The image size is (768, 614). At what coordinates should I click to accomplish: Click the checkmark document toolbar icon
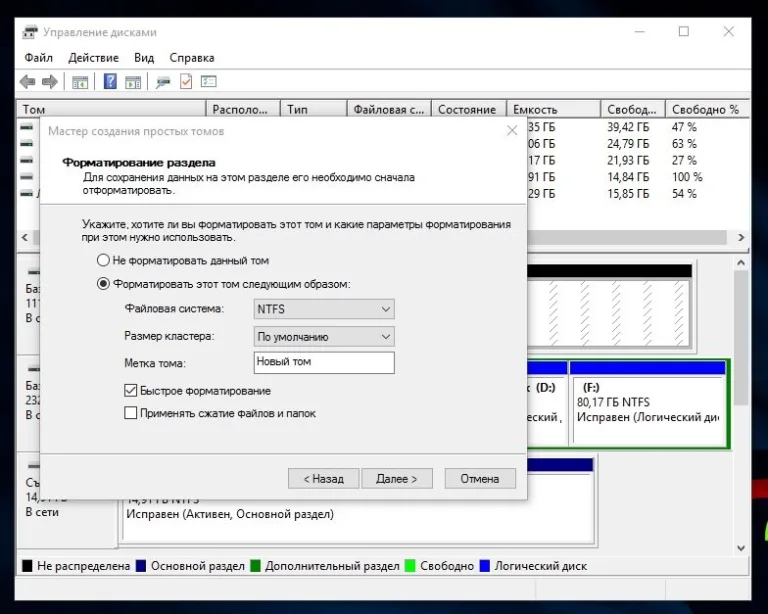(186, 81)
